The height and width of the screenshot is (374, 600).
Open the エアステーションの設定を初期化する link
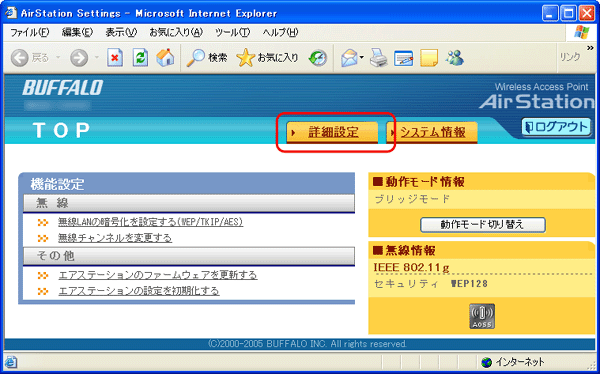(x=139, y=291)
